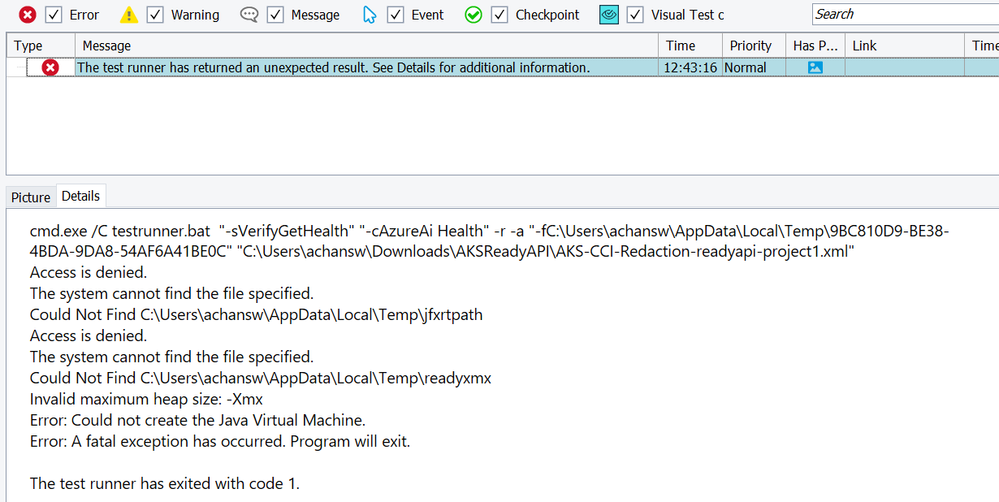Click the yellow Warning triangle icon
The width and height of the screenshot is (999, 502).
[129, 15]
